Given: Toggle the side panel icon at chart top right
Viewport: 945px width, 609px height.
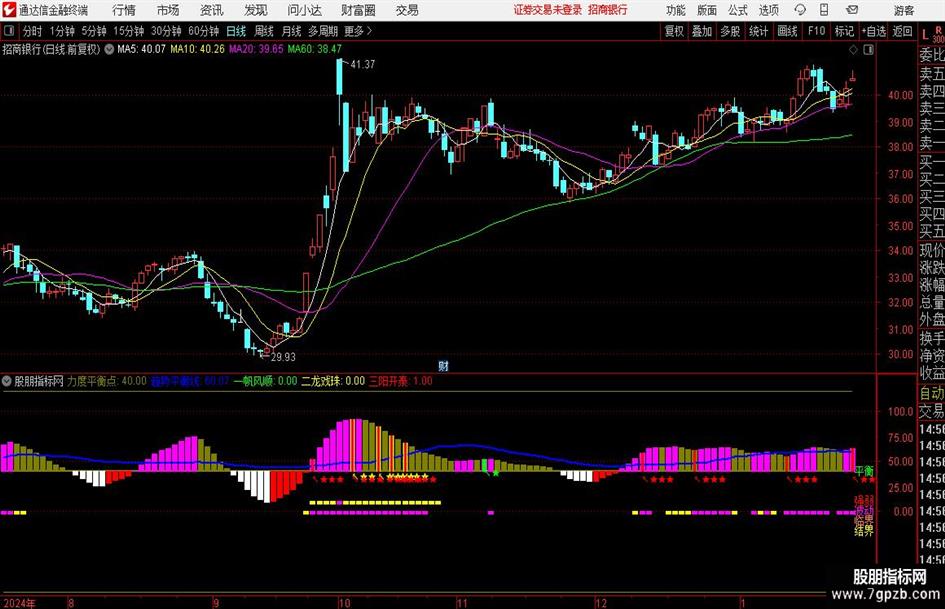Looking at the screenshot, I should [868, 50].
